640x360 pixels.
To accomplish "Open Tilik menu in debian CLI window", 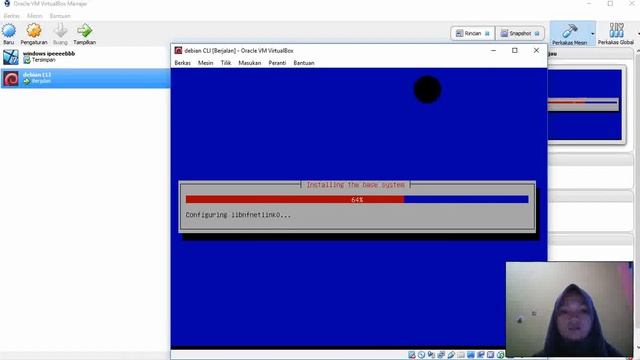I will [x=226, y=63].
